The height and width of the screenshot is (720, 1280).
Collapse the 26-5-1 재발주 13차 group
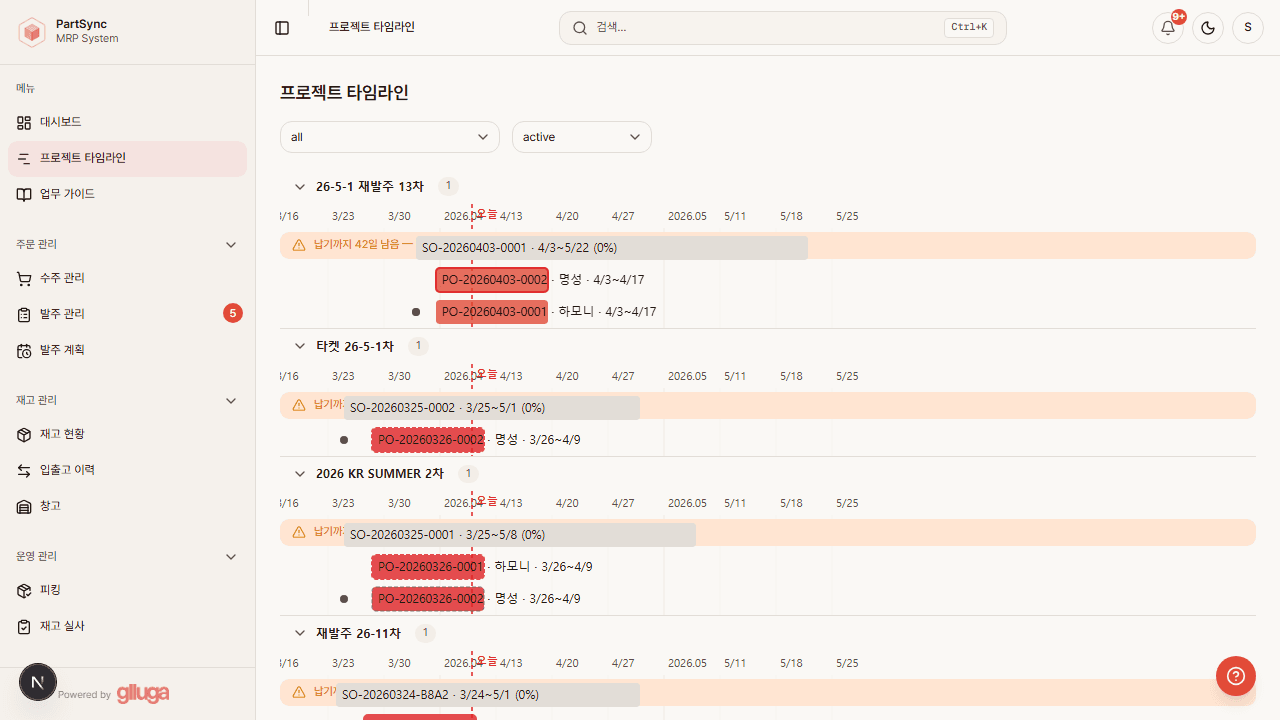pyautogui.click(x=299, y=186)
